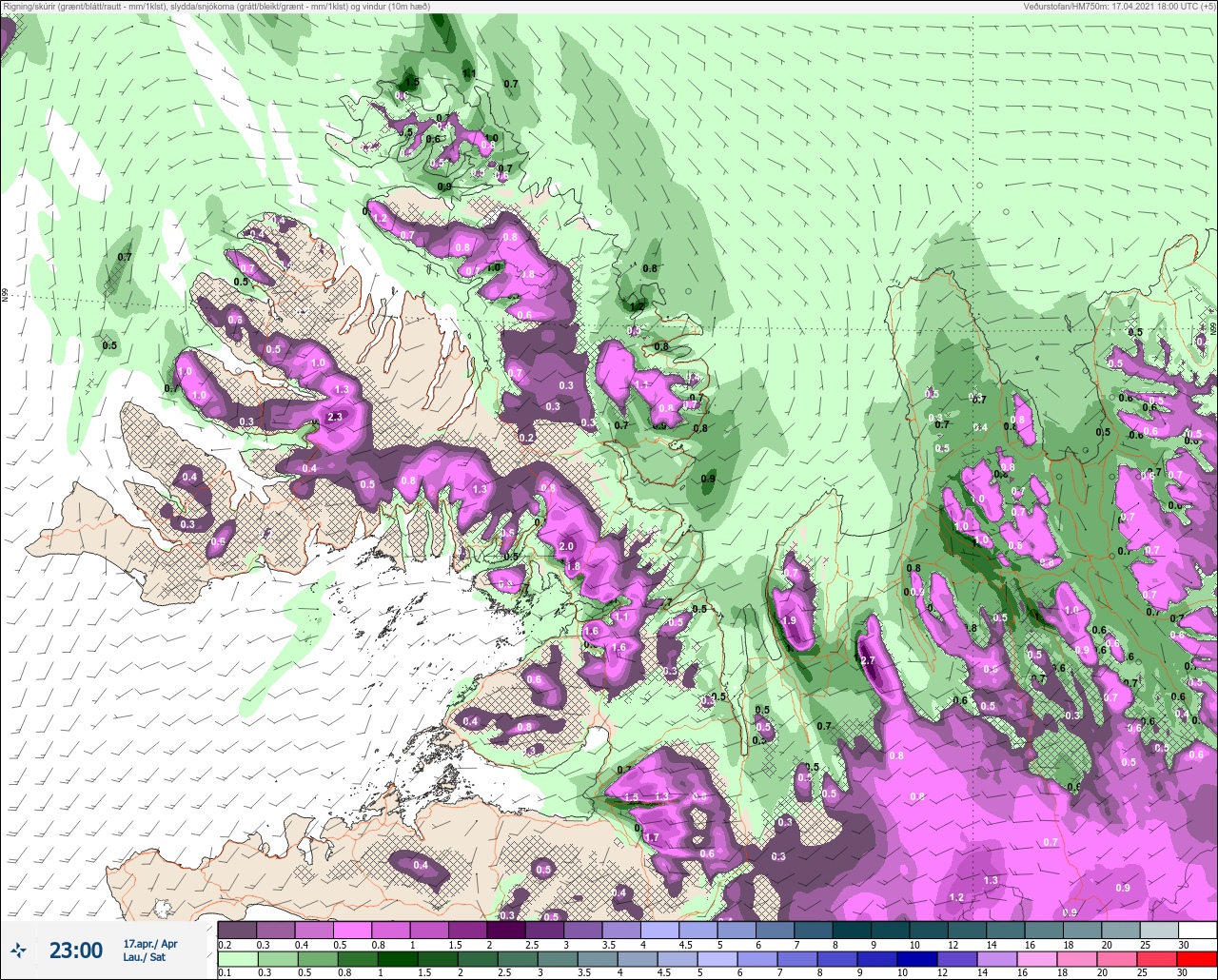Click the 2.7 precipitation value on the map
The height and width of the screenshot is (980, 1218).
pyautogui.click(x=867, y=660)
